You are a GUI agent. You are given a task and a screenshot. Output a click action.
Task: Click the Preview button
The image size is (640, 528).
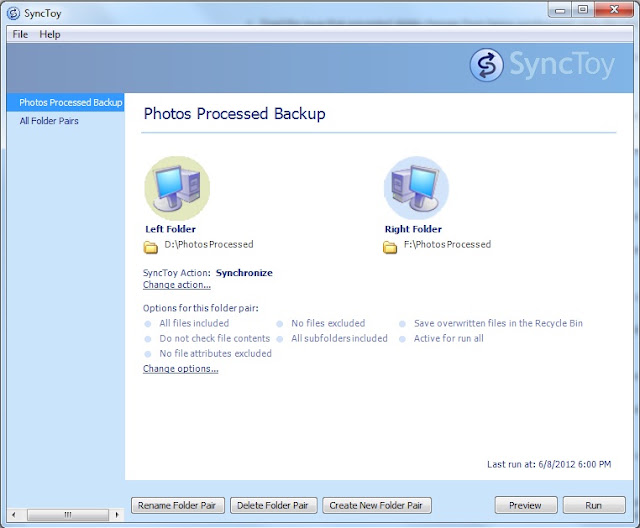coord(526,505)
